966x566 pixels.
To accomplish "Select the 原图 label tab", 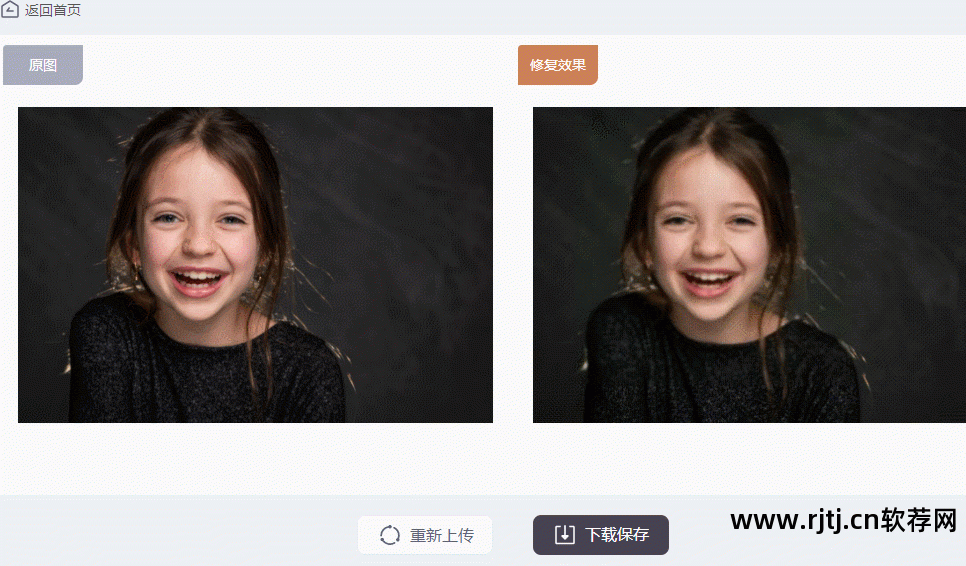I will (43, 65).
